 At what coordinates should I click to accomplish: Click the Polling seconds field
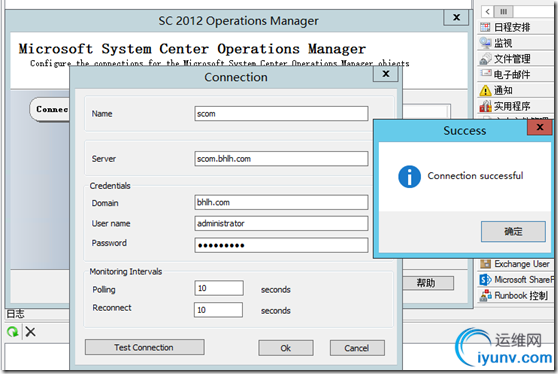(219, 288)
